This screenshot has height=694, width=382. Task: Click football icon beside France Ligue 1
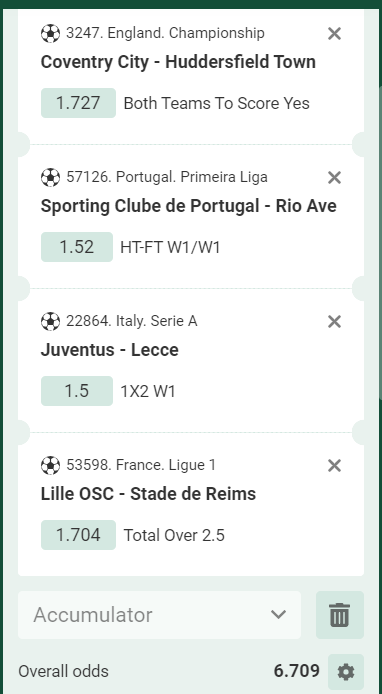point(50,465)
